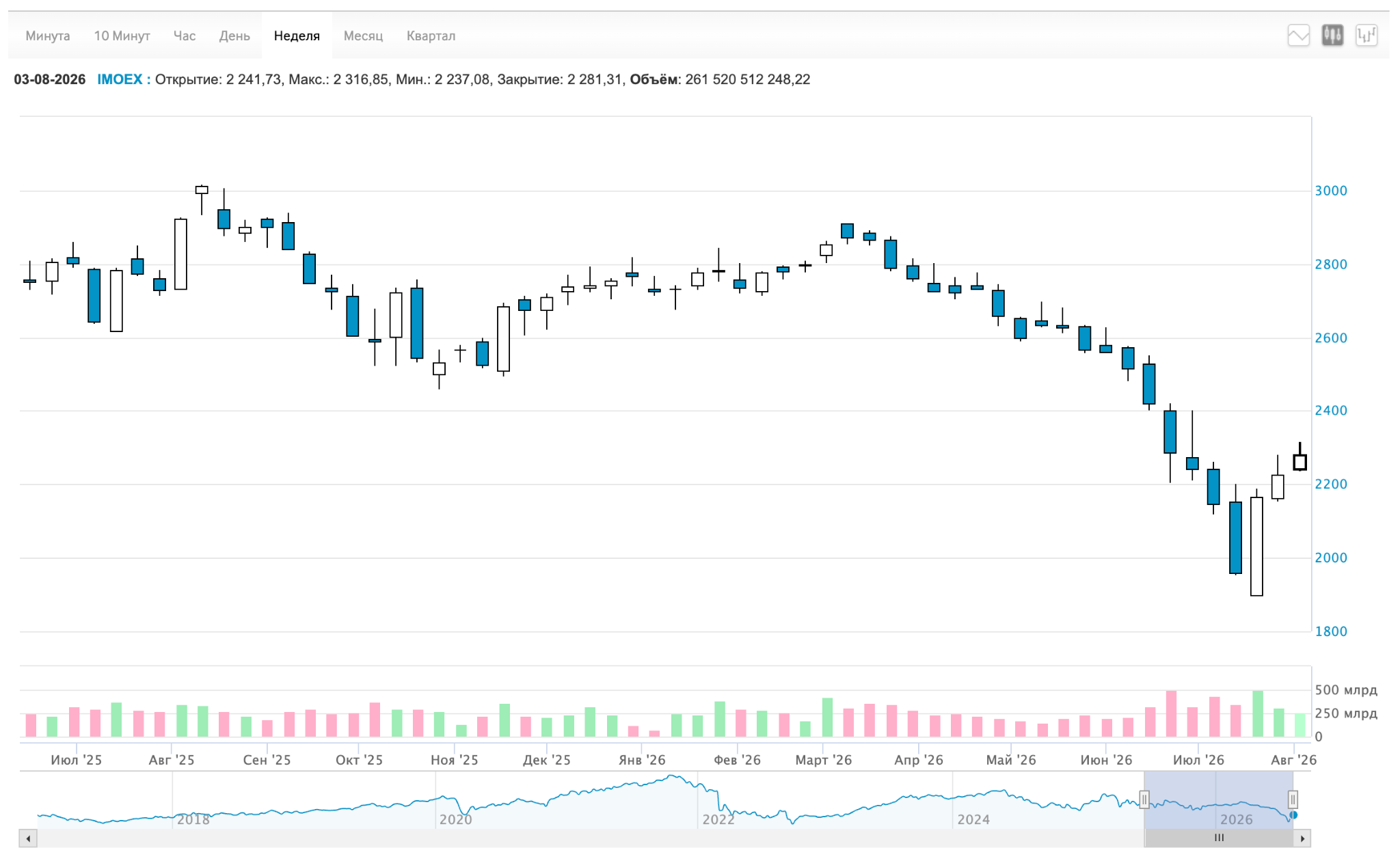This screenshot has height=863, width=1400.
Task: Click the Июл '26 date axis label
Action: [1199, 760]
